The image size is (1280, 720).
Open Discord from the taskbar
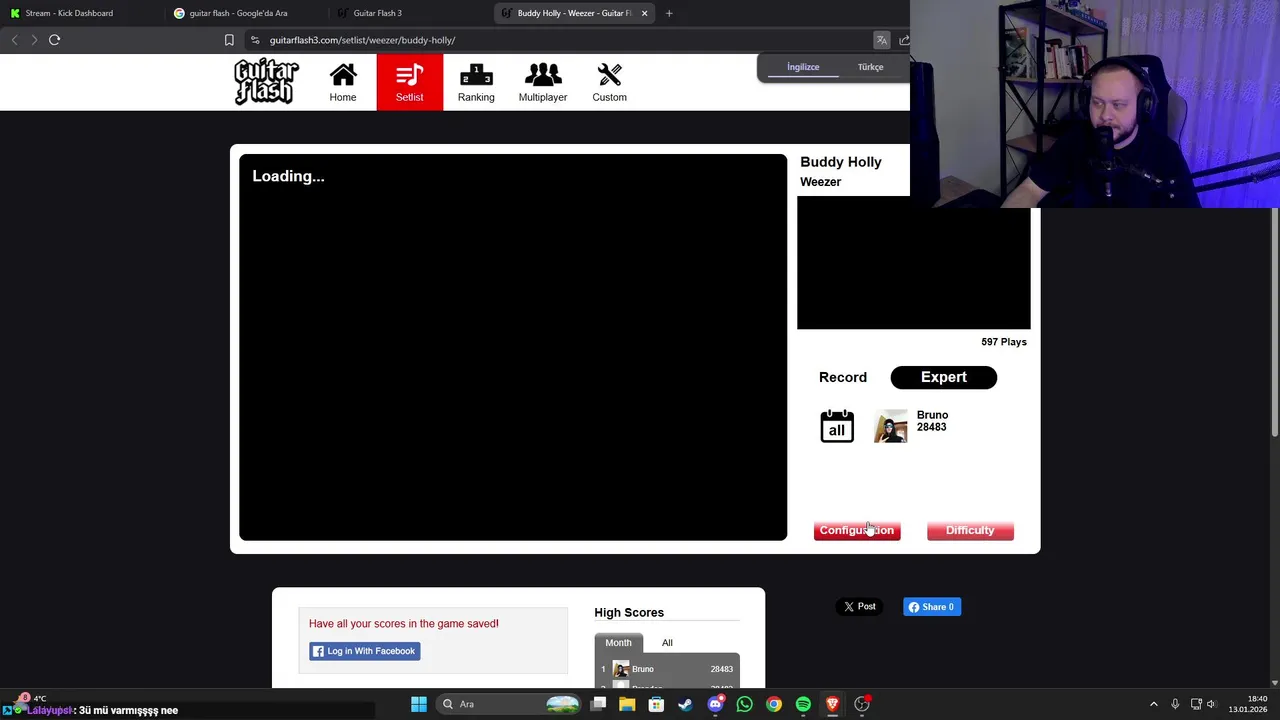[715, 704]
